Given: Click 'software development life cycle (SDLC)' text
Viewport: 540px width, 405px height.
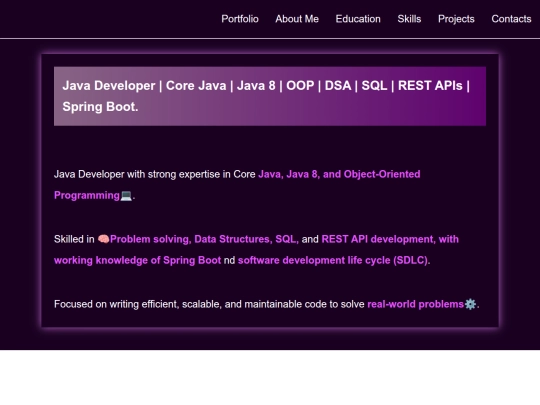Looking at the screenshot, I should click(333, 260).
